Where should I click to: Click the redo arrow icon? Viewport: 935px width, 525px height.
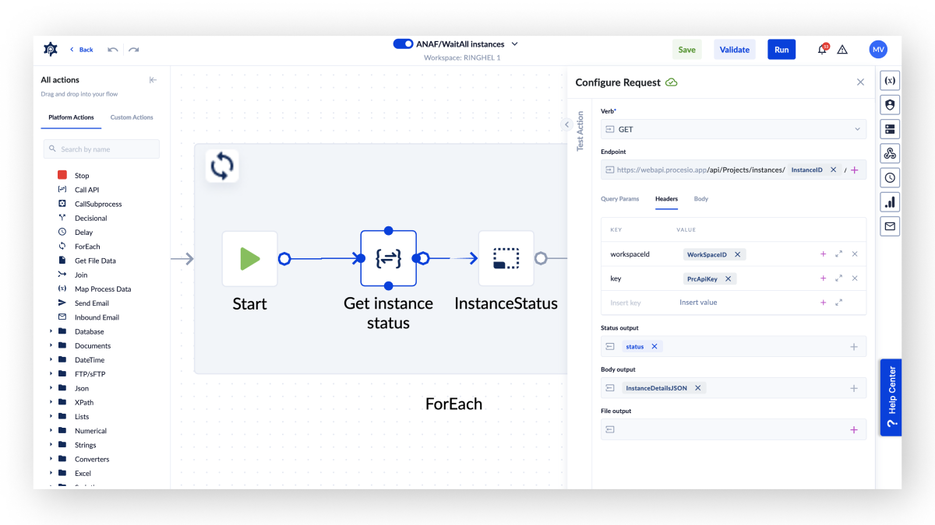pyautogui.click(x=134, y=49)
